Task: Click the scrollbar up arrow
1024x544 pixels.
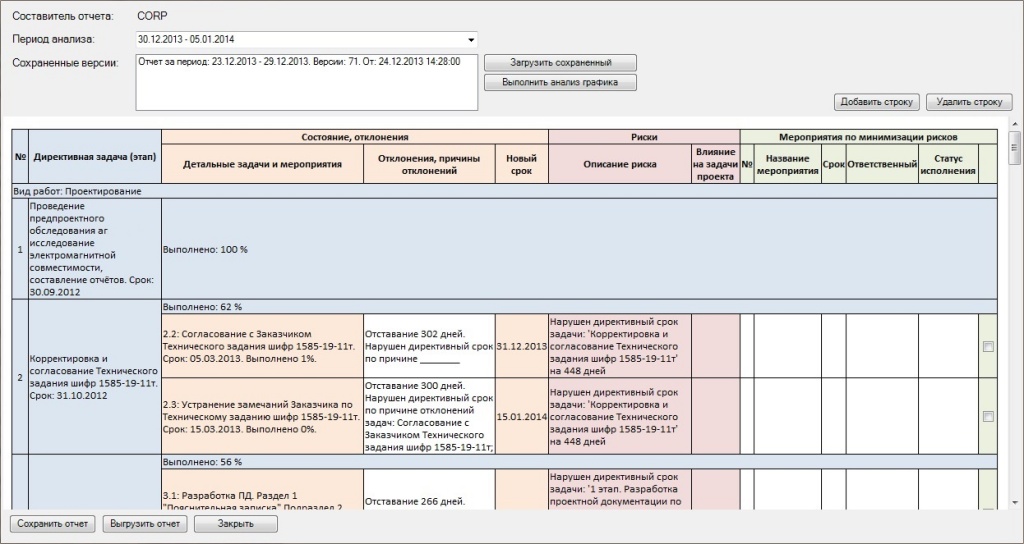Action: coord(1014,123)
